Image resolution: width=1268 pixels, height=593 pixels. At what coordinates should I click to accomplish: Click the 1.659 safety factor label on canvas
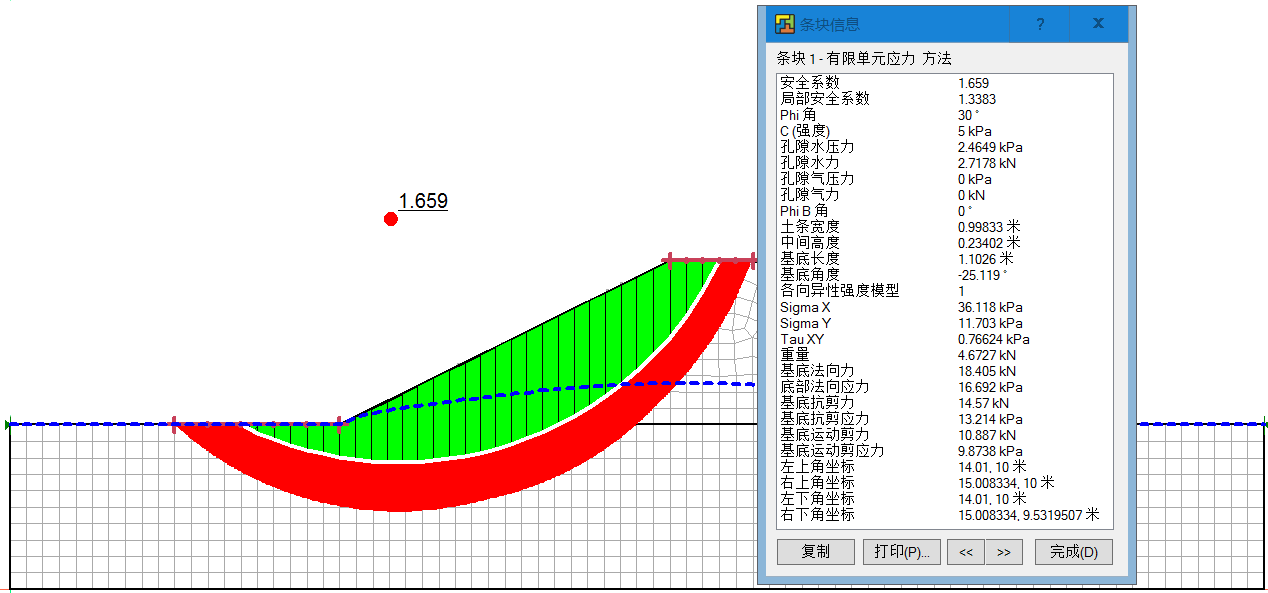[423, 201]
